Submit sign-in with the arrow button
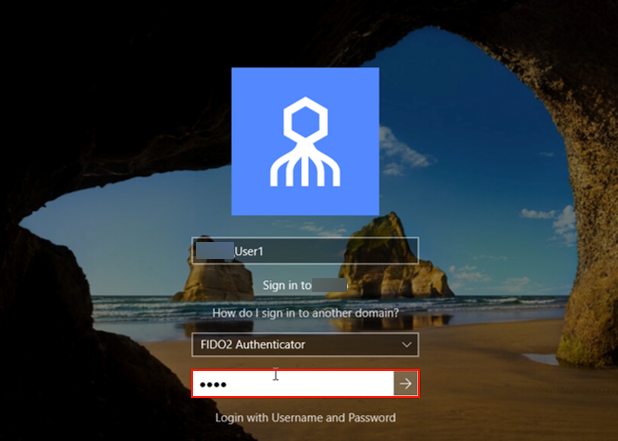This screenshot has width=618, height=441. 406,383
